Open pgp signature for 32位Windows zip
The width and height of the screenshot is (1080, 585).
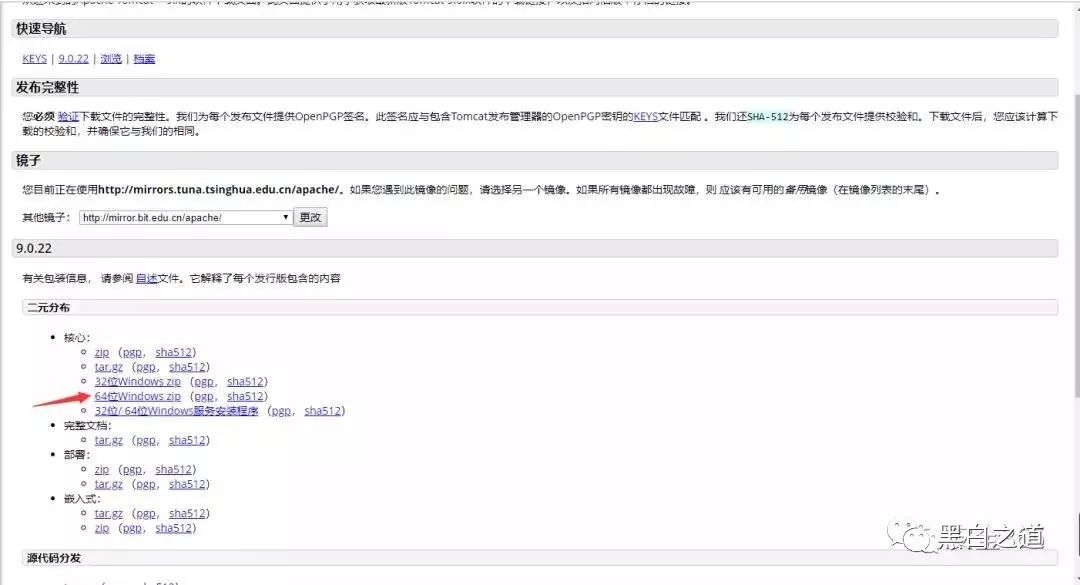[203, 381]
